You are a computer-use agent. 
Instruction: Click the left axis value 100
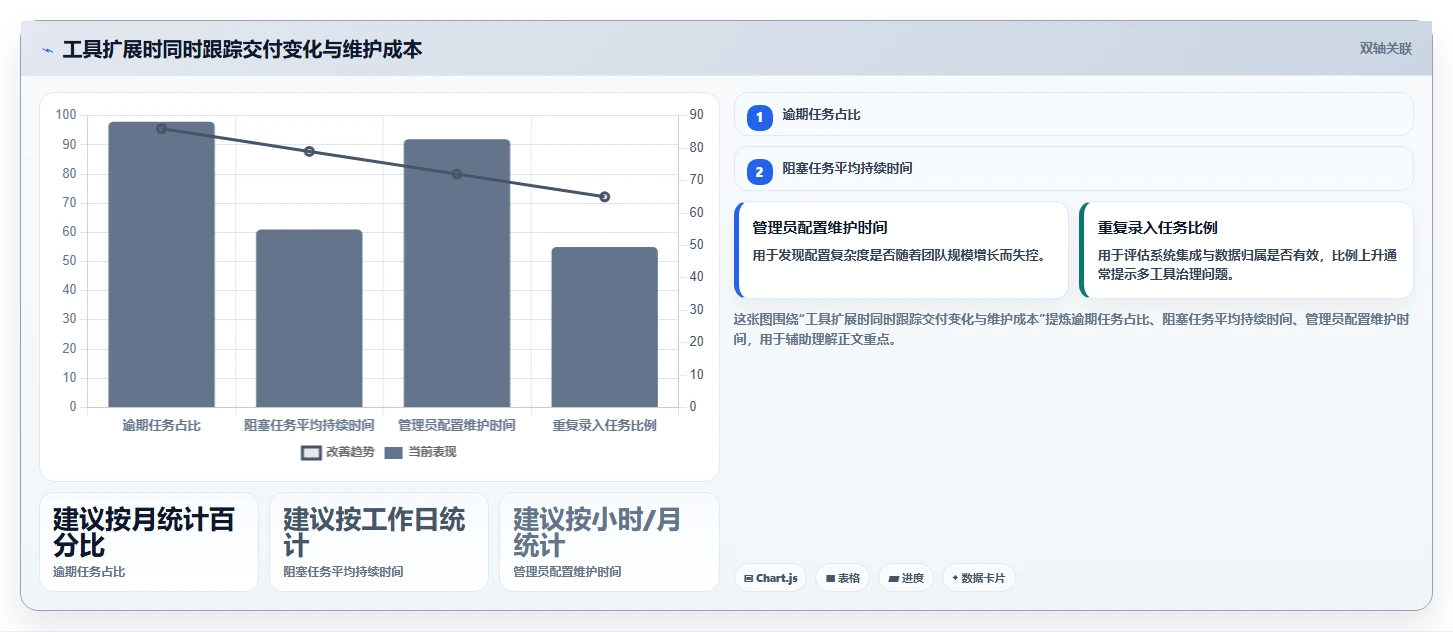coord(66,115)
